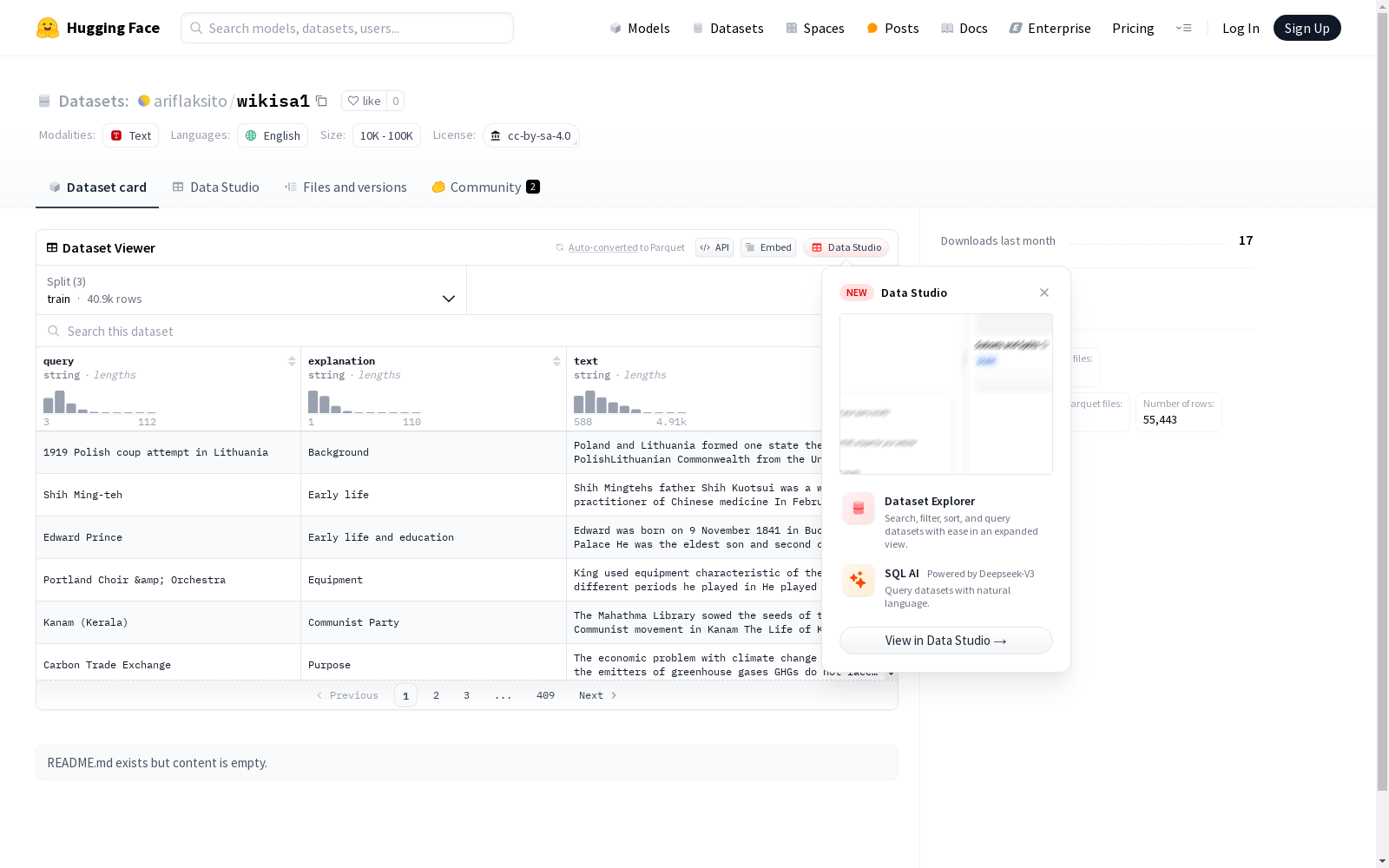
Task: Click Next page button
Action: point(598,695)
